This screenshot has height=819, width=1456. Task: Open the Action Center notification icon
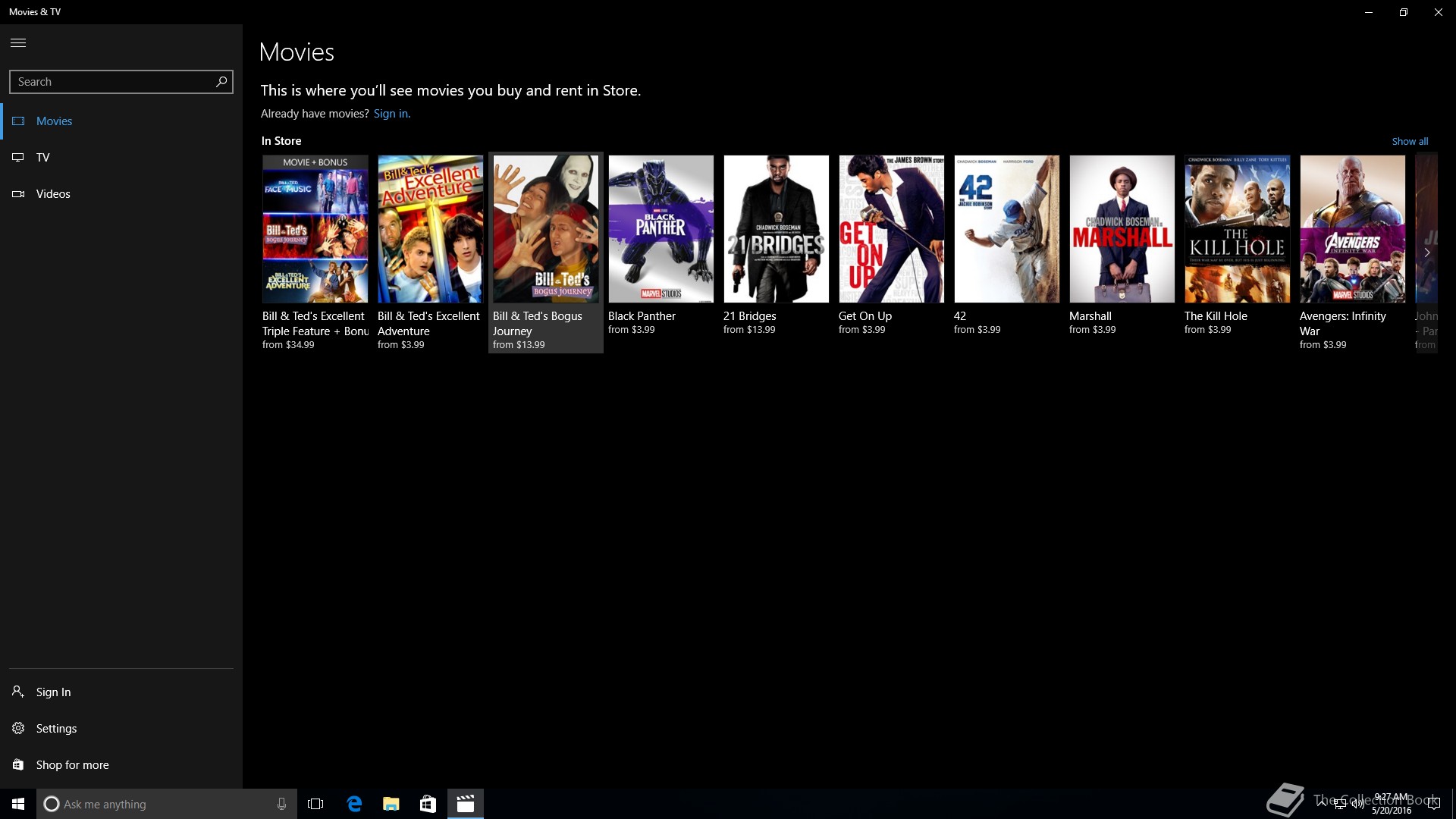(x=1433, y=804)
